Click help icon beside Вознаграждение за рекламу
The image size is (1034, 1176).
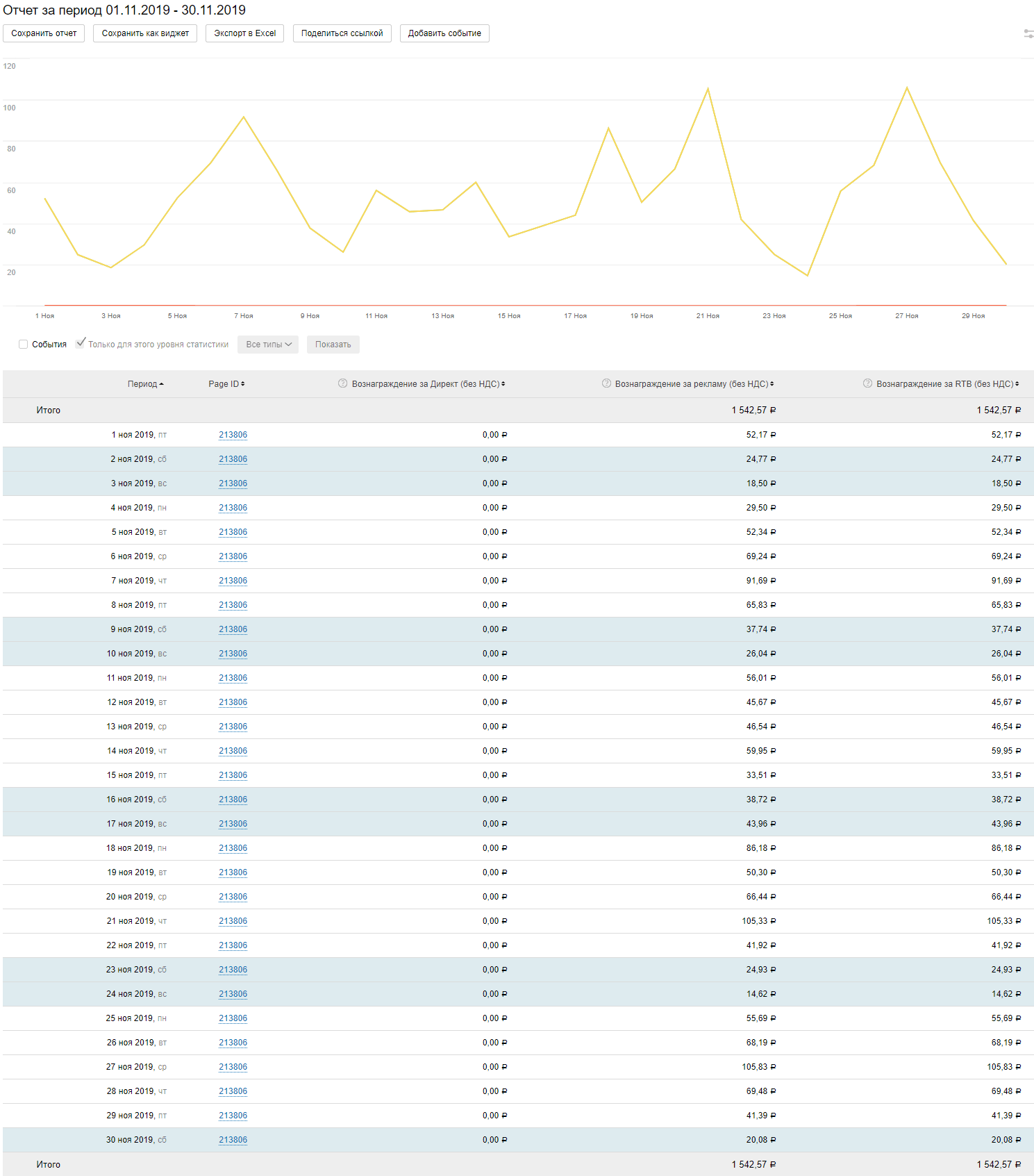coord(606,383)
